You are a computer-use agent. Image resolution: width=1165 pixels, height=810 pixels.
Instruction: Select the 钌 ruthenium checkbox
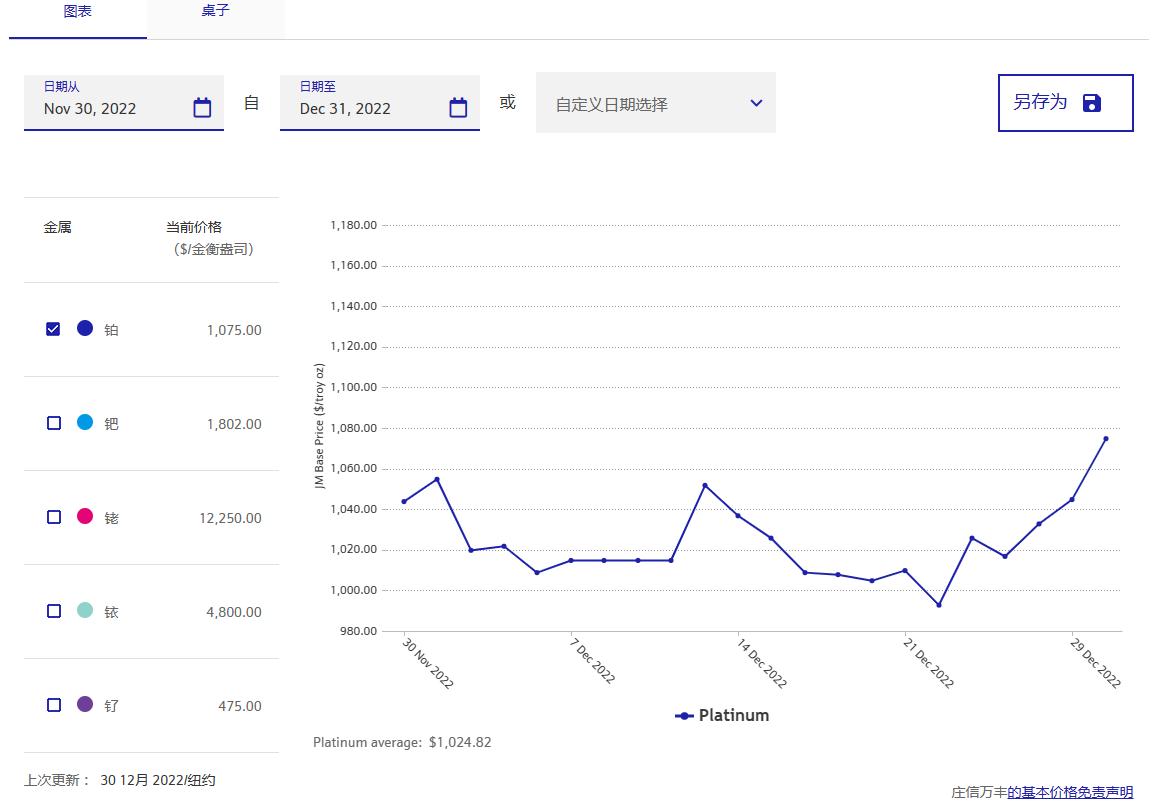(x=54, y=705)
